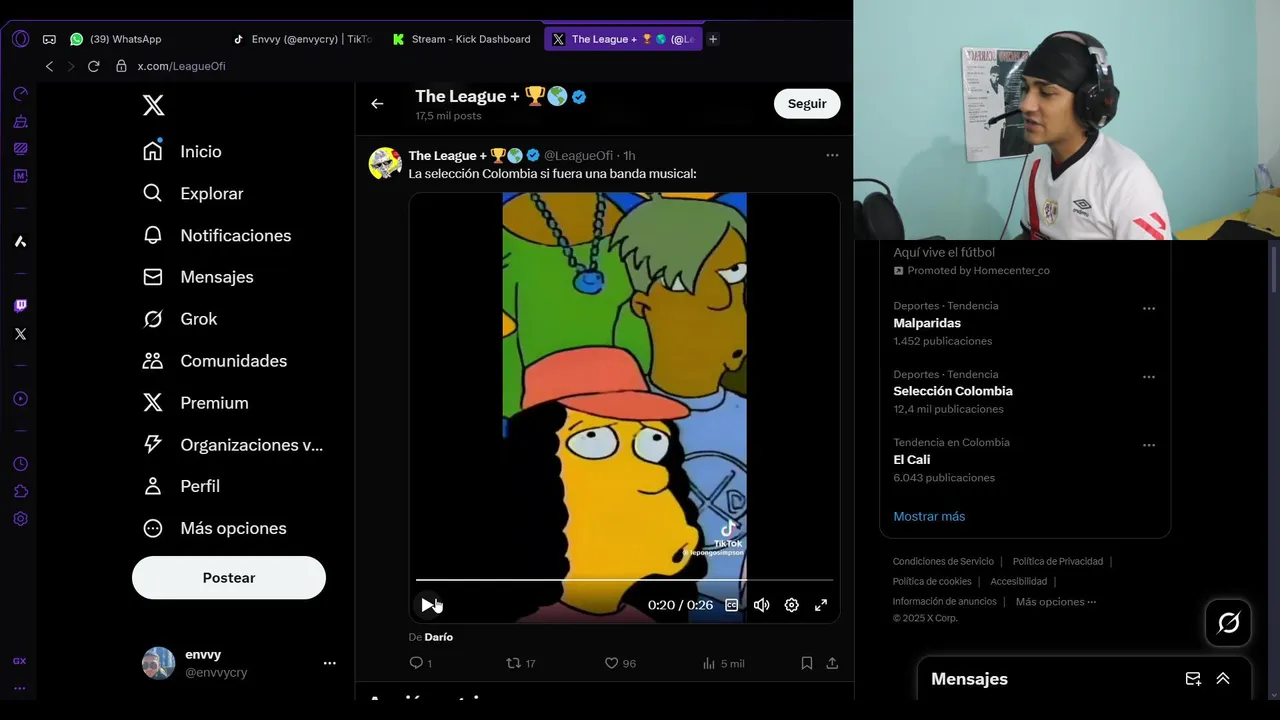Viewport: 1280px width, 720px height.
Task: Mute the video with the speaker icon
Action: tap(761, 605)
